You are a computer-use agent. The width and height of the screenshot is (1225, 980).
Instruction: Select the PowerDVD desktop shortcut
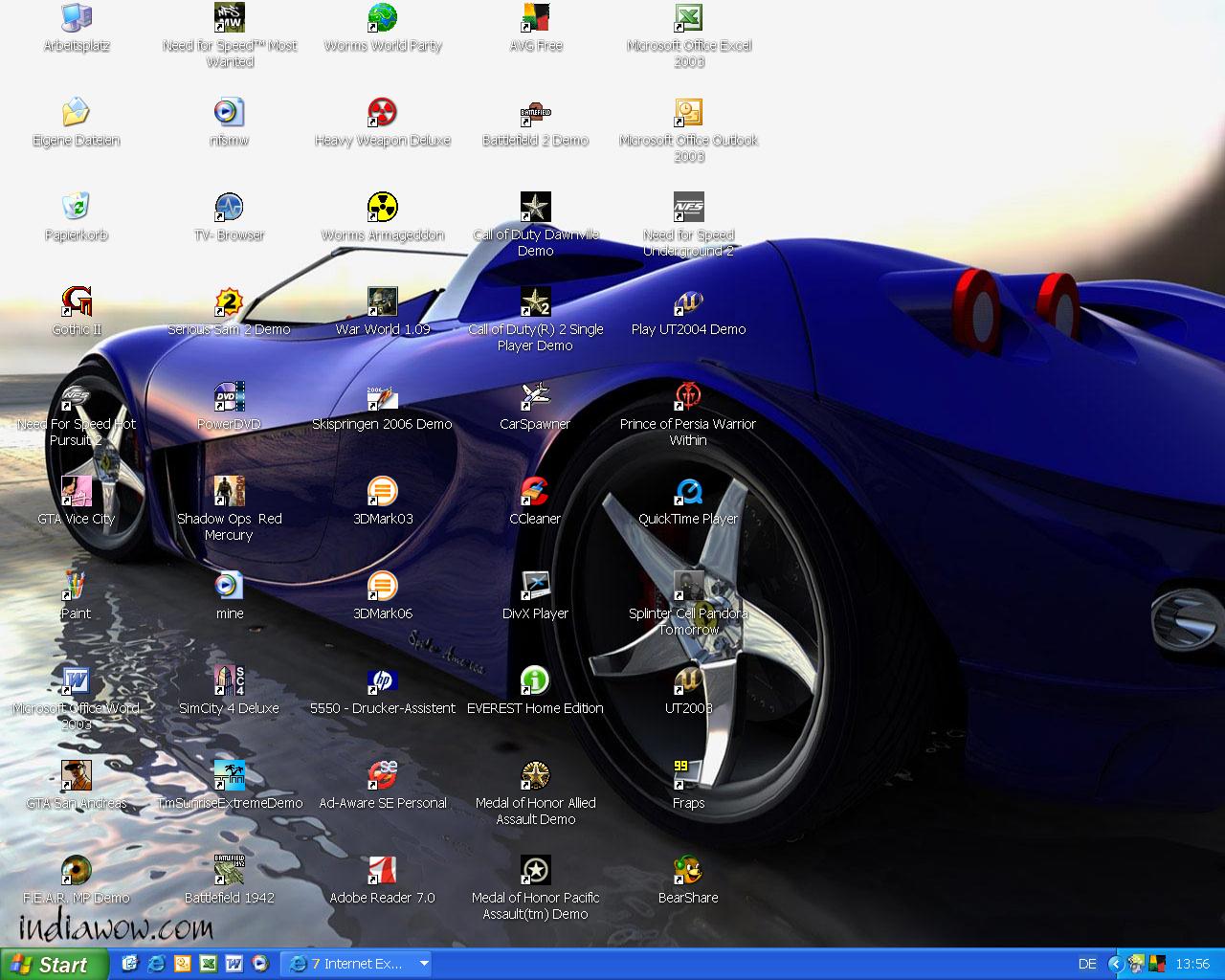click(229, 397)
